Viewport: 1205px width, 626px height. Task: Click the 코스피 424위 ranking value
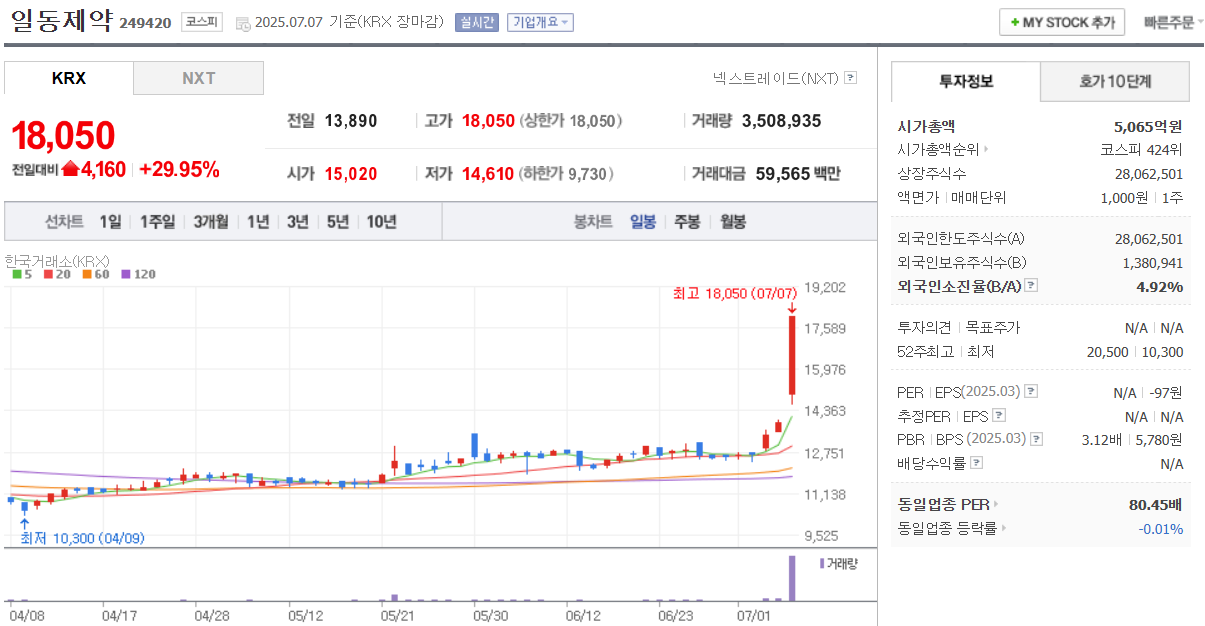pos(1142,150)
